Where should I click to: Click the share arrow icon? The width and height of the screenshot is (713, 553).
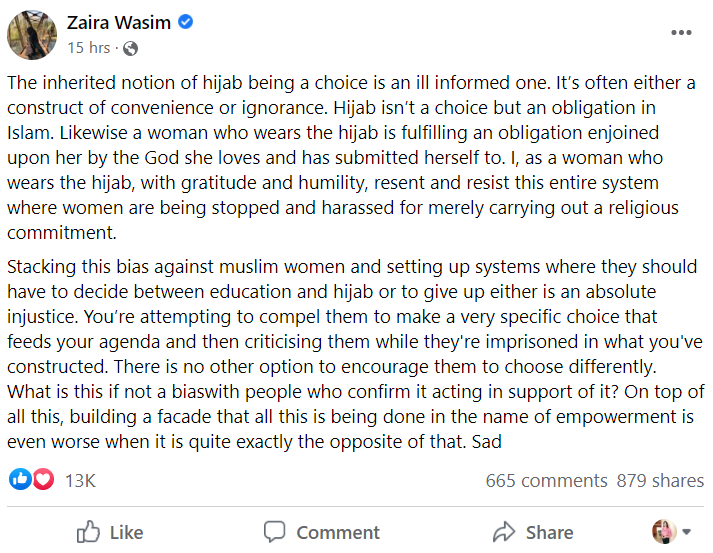(x=505, y=532)
